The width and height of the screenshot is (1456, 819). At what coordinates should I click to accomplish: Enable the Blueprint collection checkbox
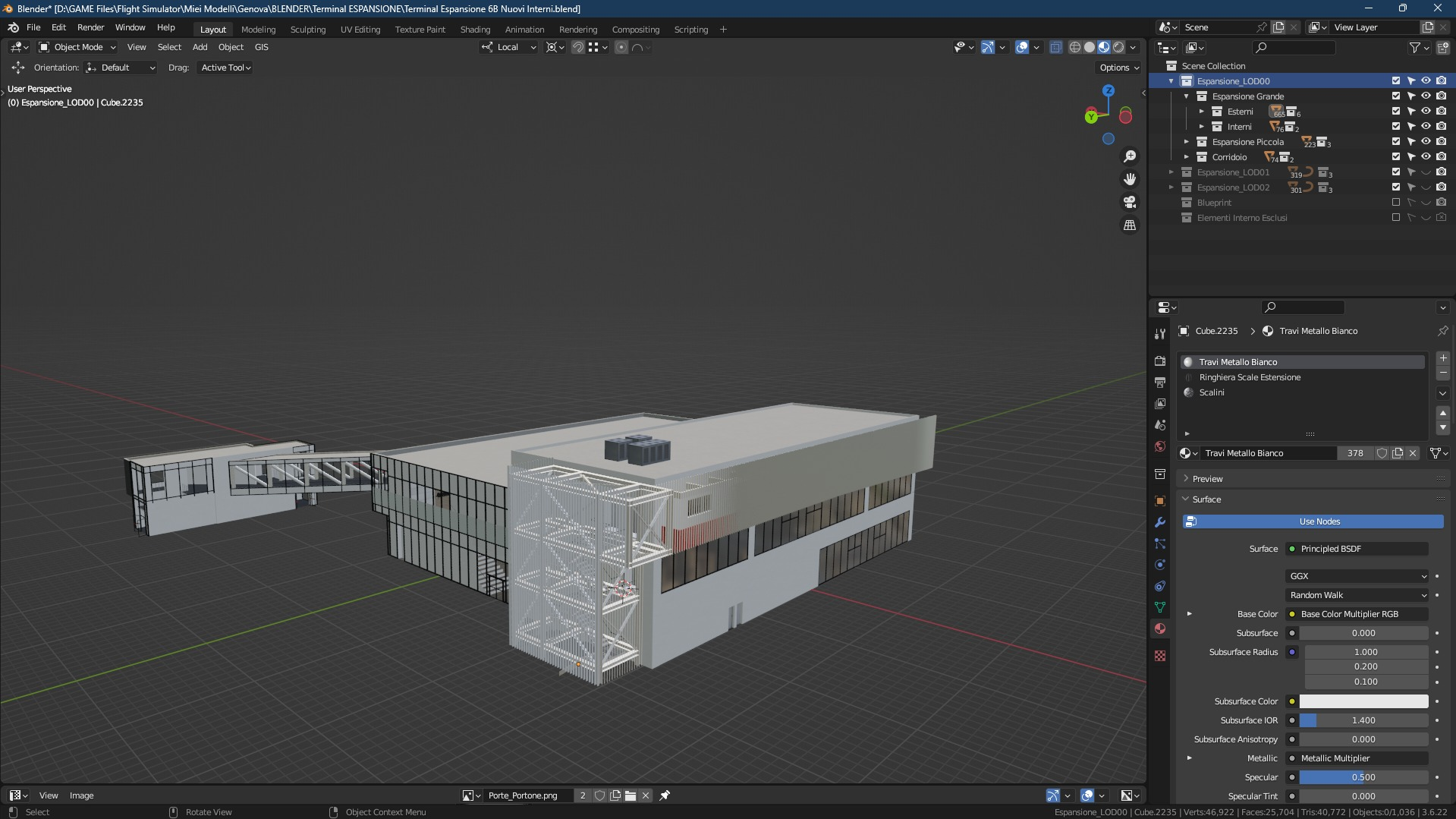tap(1395, 203)
